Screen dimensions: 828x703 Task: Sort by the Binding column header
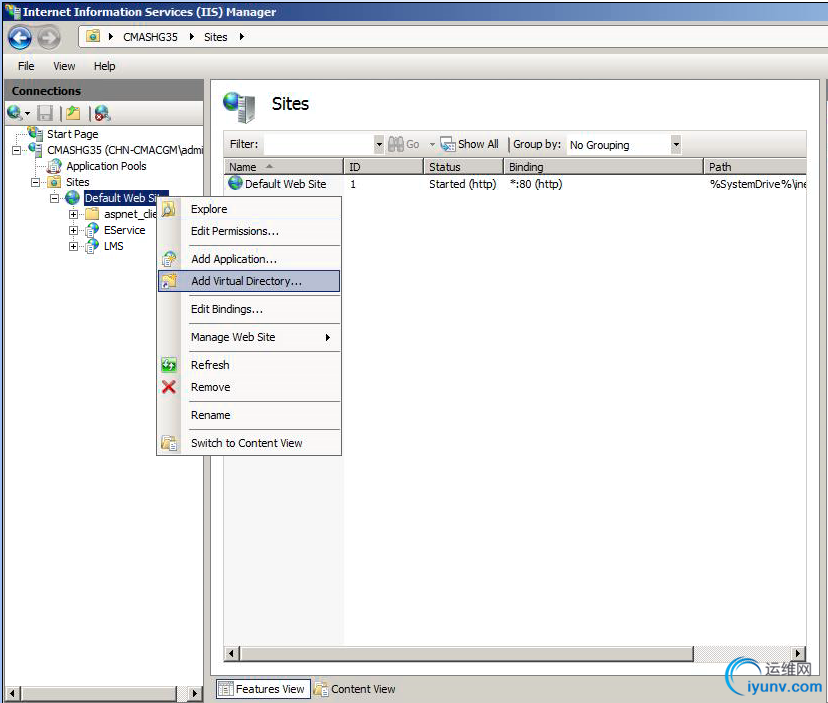[604, 167]
